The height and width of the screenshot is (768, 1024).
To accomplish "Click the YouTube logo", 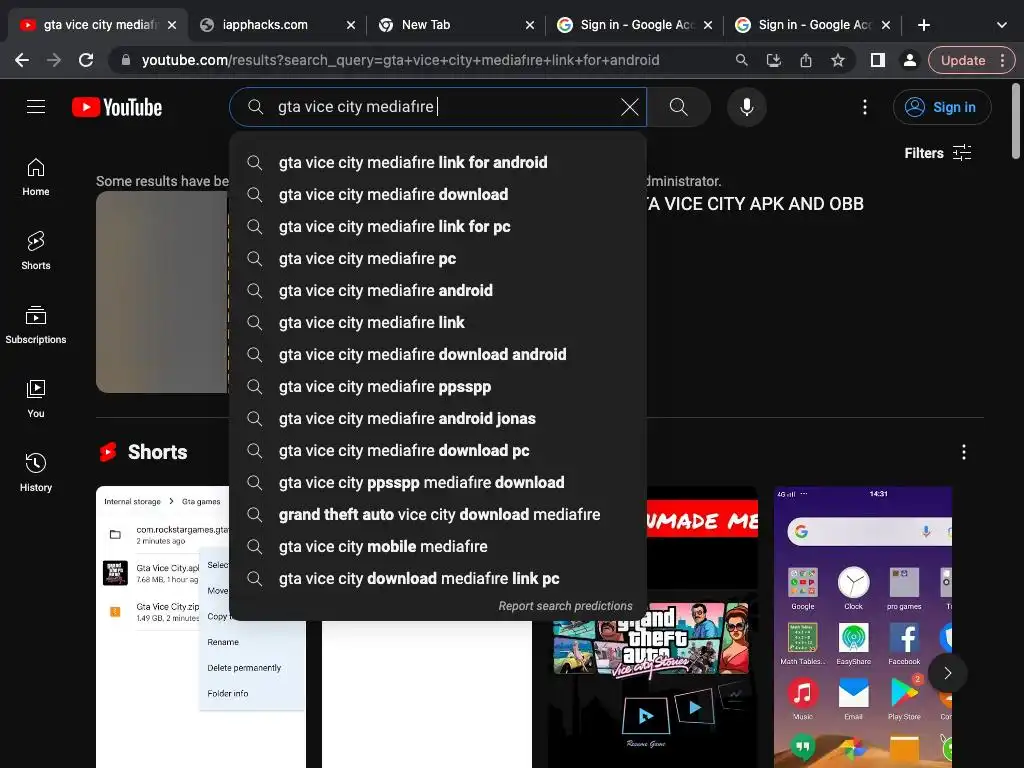I will coord(117,107).
